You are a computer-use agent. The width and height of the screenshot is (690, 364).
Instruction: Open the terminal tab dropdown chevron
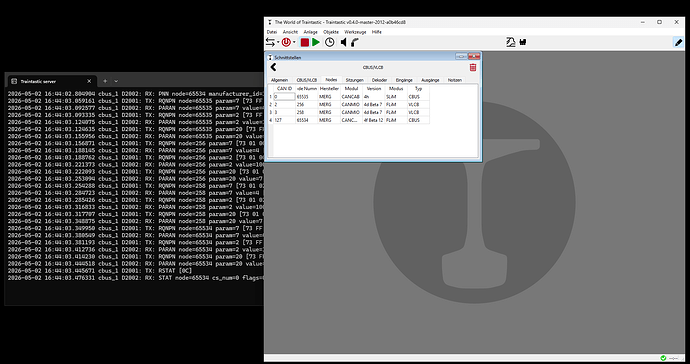[116, 81]
